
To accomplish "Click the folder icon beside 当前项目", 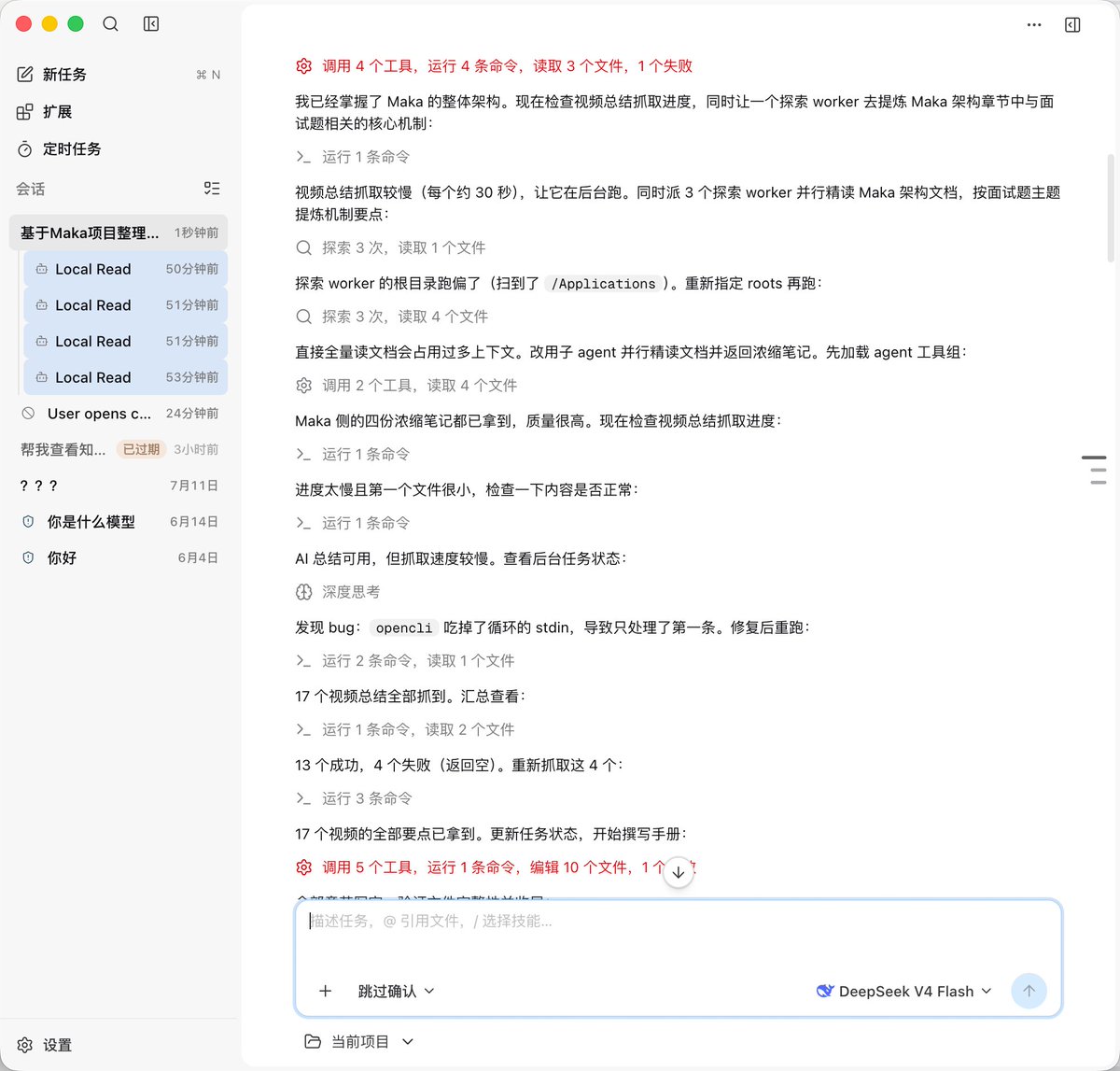I will coord(313,1041).
